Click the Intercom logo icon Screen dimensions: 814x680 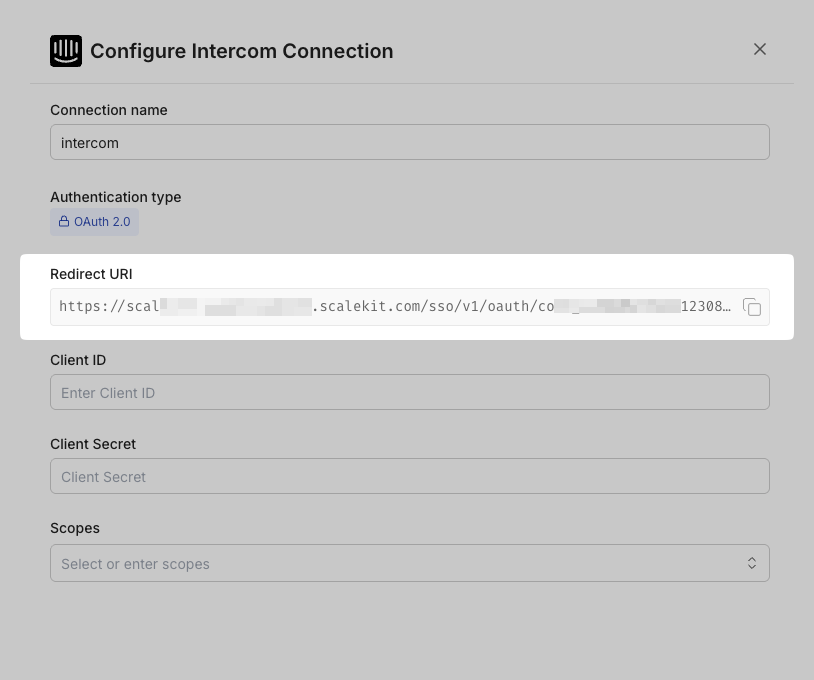click(66, 51)
